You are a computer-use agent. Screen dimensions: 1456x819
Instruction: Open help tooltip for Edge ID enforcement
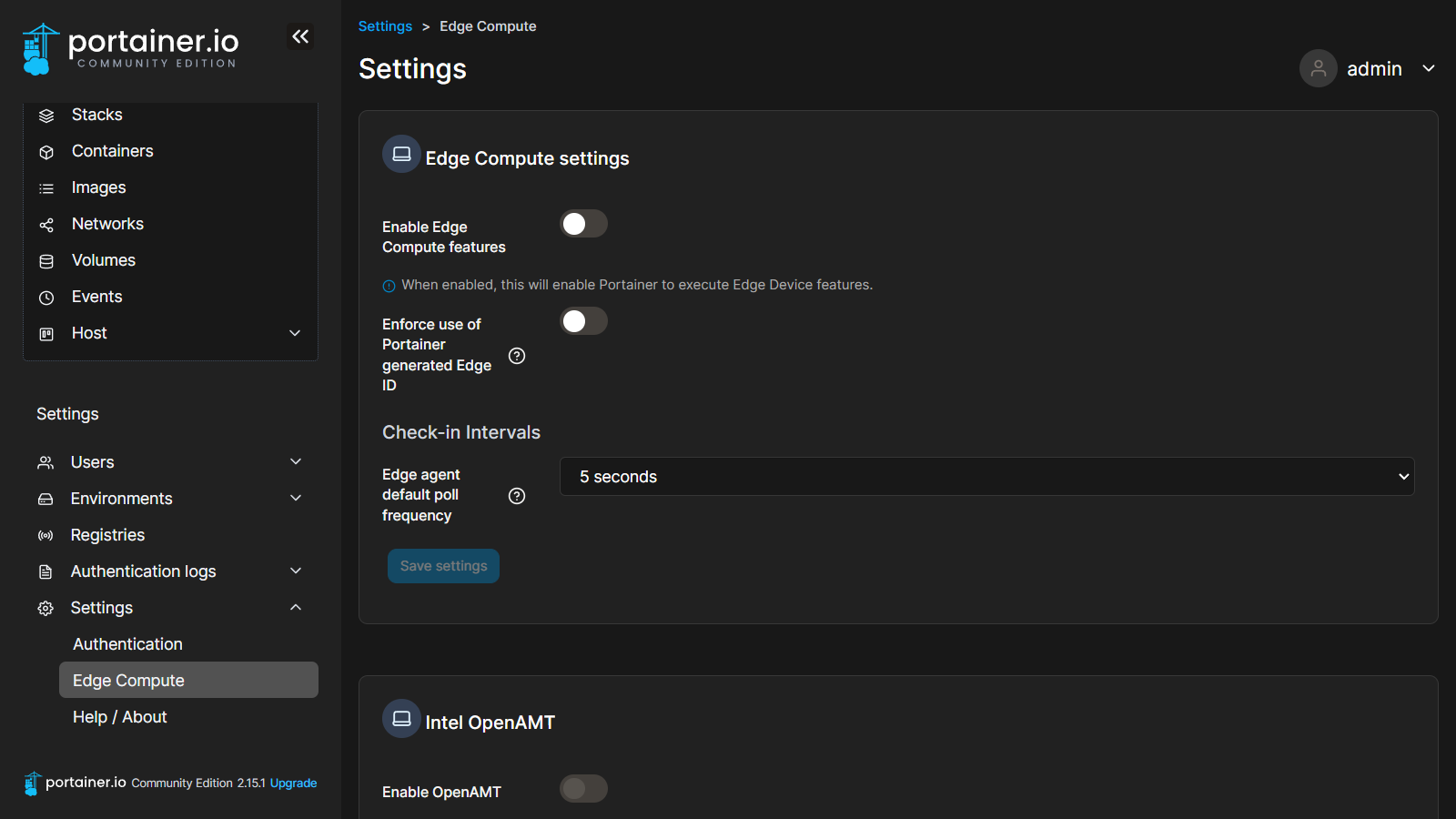pyautogui.click(x=517, y=356)
